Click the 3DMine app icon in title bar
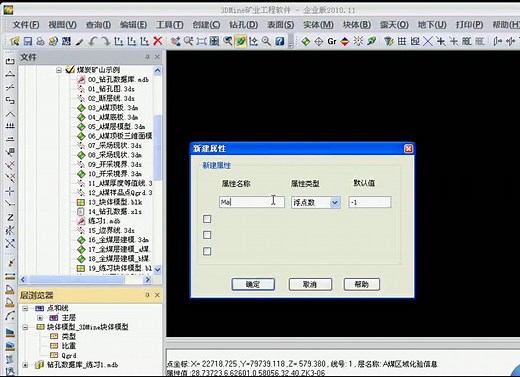The image size is (520, 377). point(8,10)
